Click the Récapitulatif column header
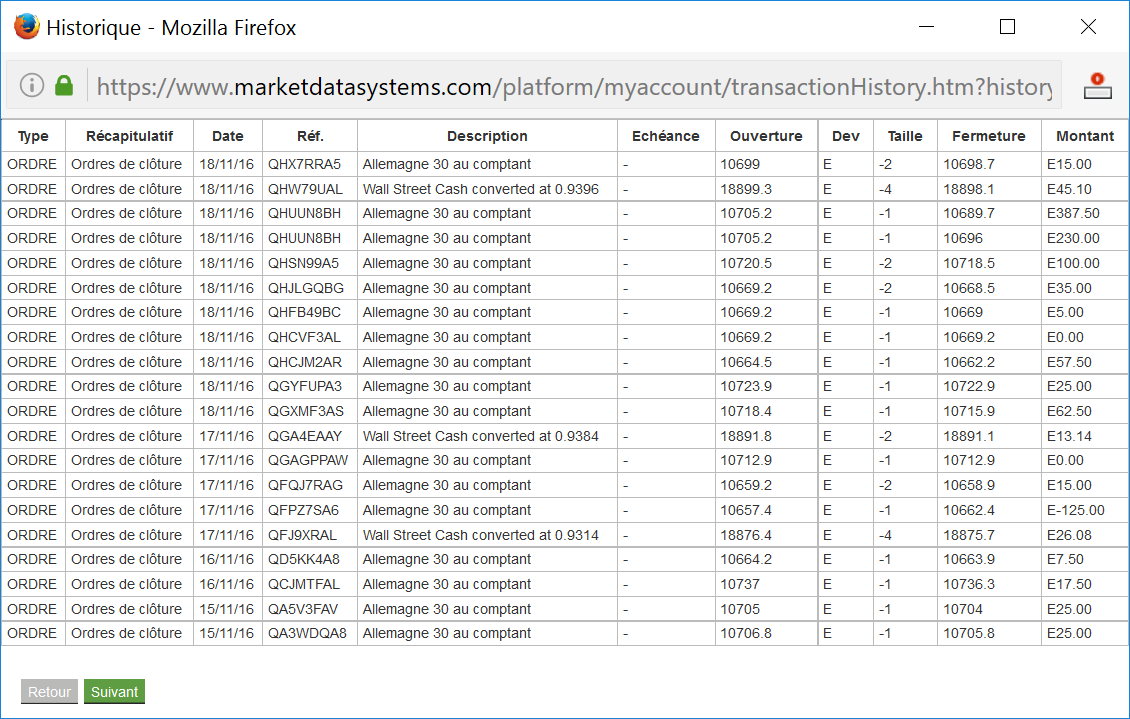The width and height of the screenshot is (1130, 719). click(130, 136)
